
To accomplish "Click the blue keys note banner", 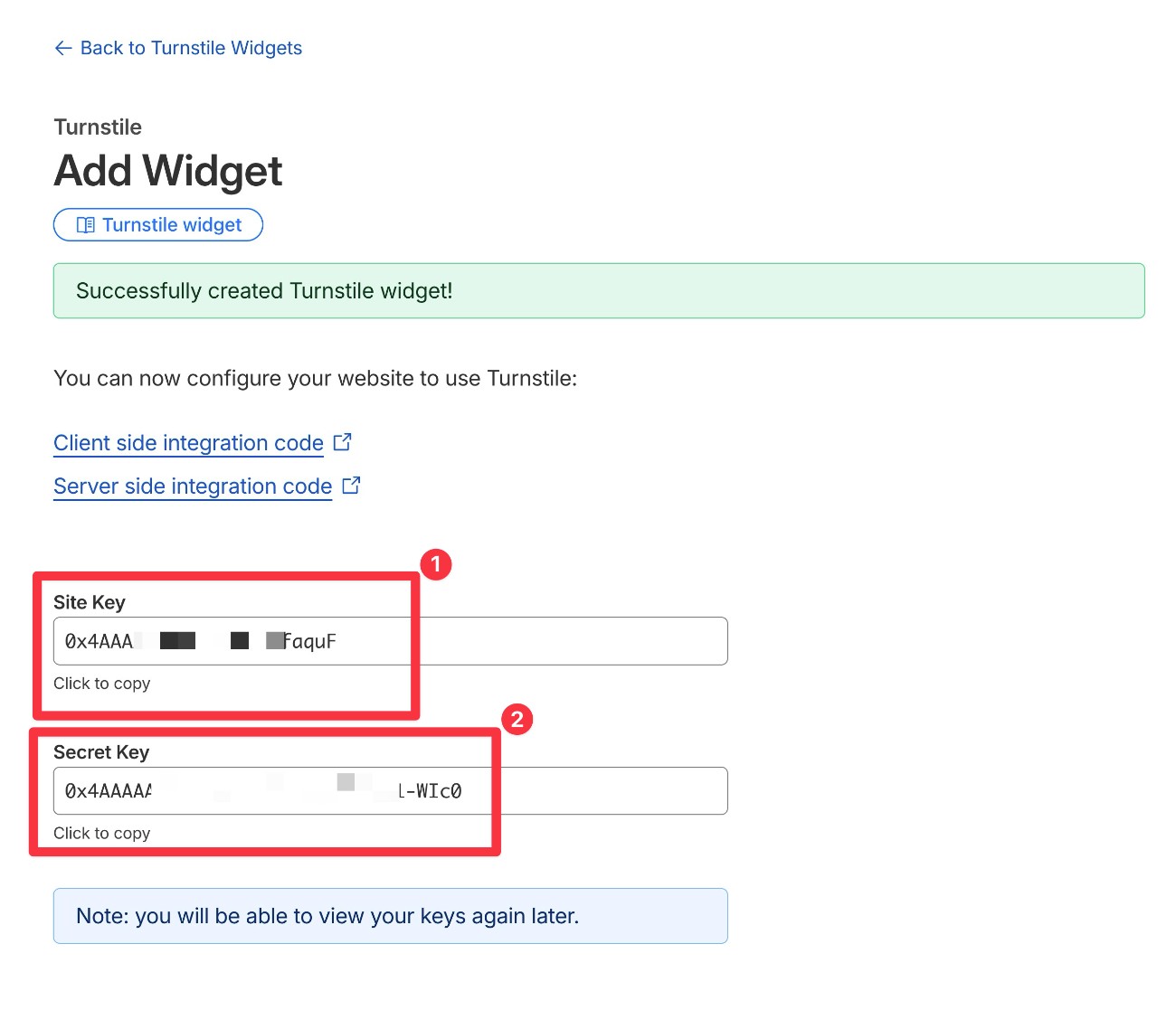I will coord(390,916).
